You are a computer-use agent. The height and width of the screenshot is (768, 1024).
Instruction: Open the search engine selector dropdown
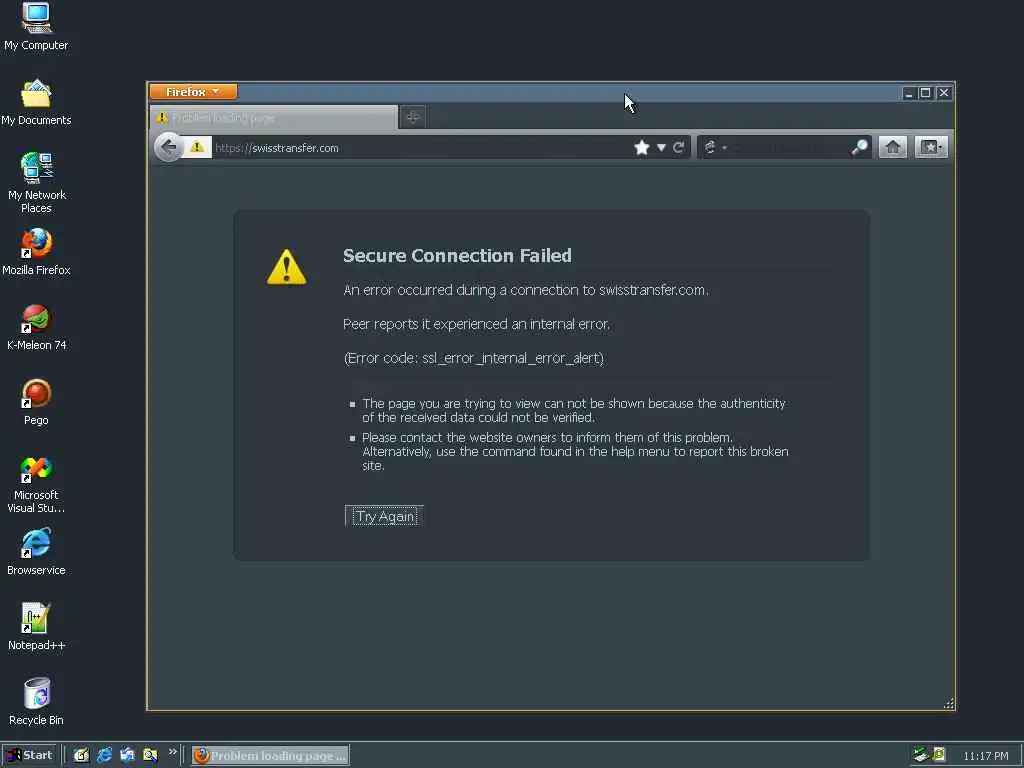[715, 148]
